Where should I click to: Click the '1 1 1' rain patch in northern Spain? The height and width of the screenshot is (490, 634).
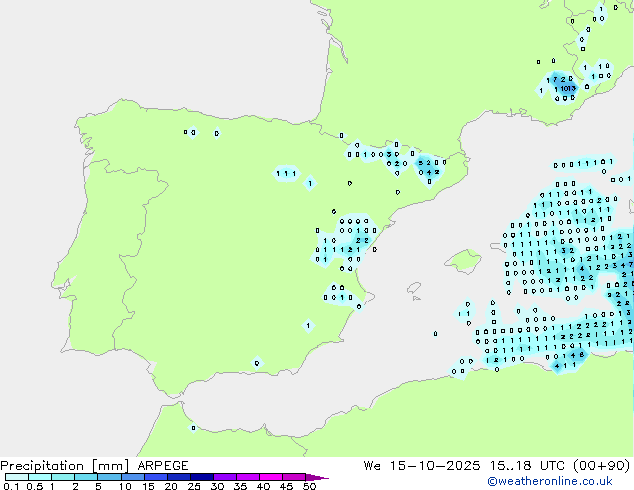pyautogui.click(x=286, y=173)
